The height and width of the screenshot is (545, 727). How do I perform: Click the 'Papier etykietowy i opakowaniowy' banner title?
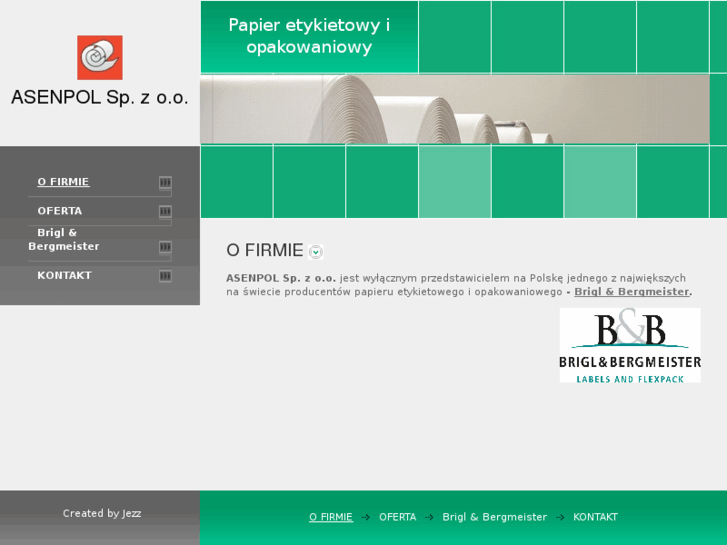click(x=309, y=36)
